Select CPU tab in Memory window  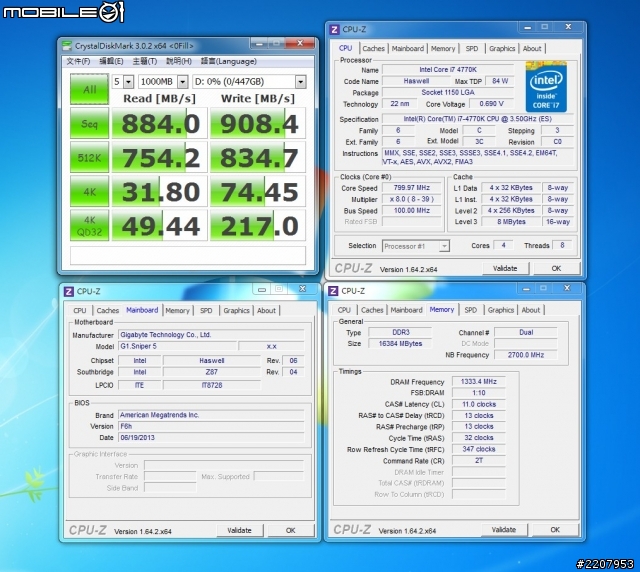click(344, 310)
